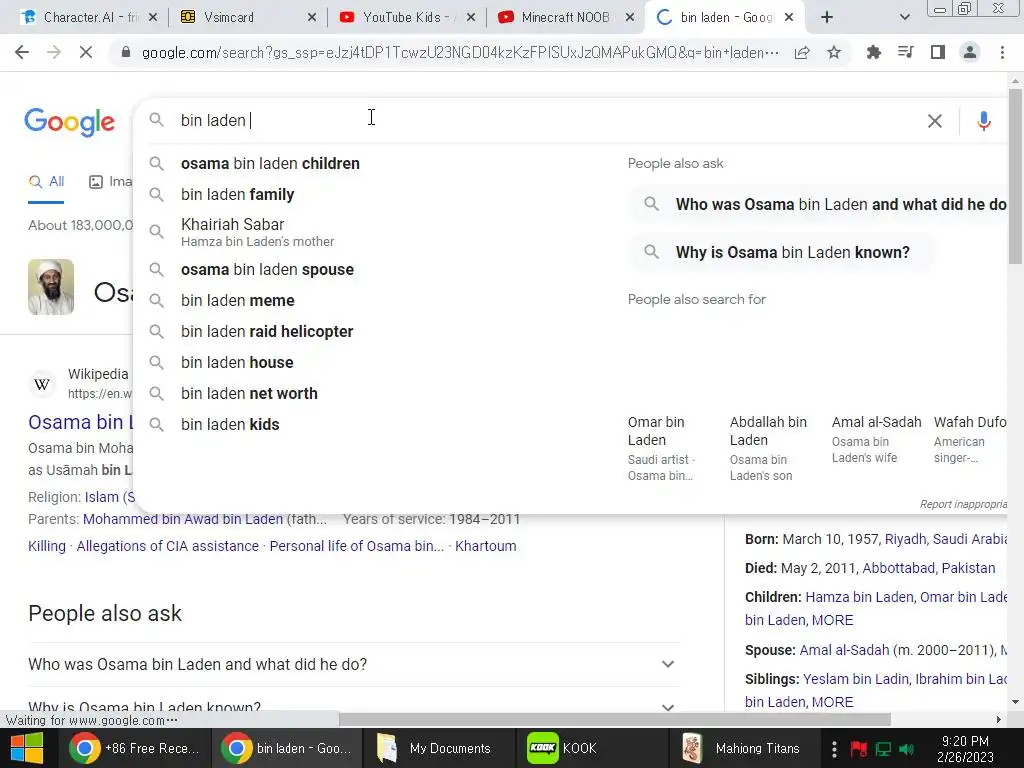Image resolution: width=1024 pixels, height=768 pixels.
Task: Click Report inappropriate predictions link
Action: 964,504
